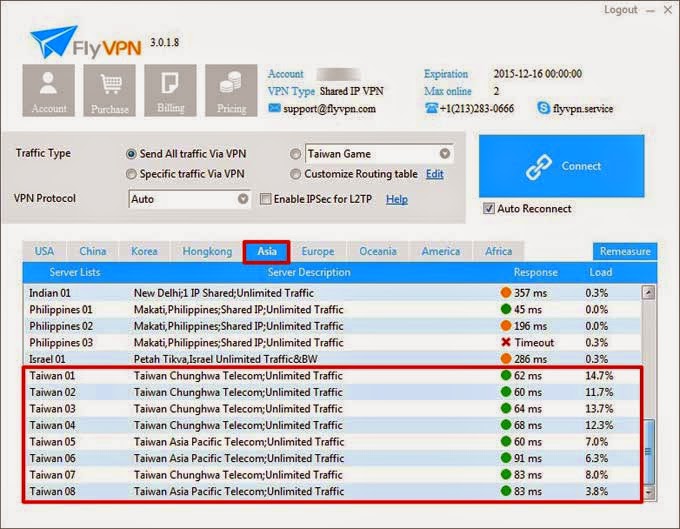Select Customize Routing table option
The height and width of the screenshot is (529, 680).
(x=295, y=174)
